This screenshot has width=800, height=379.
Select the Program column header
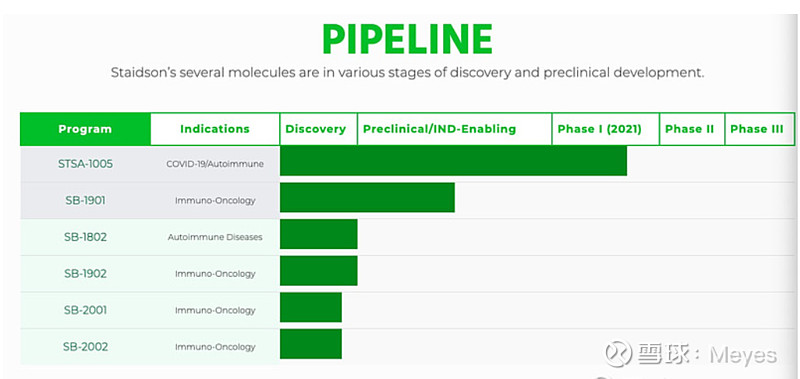click(x=85, y=129)
